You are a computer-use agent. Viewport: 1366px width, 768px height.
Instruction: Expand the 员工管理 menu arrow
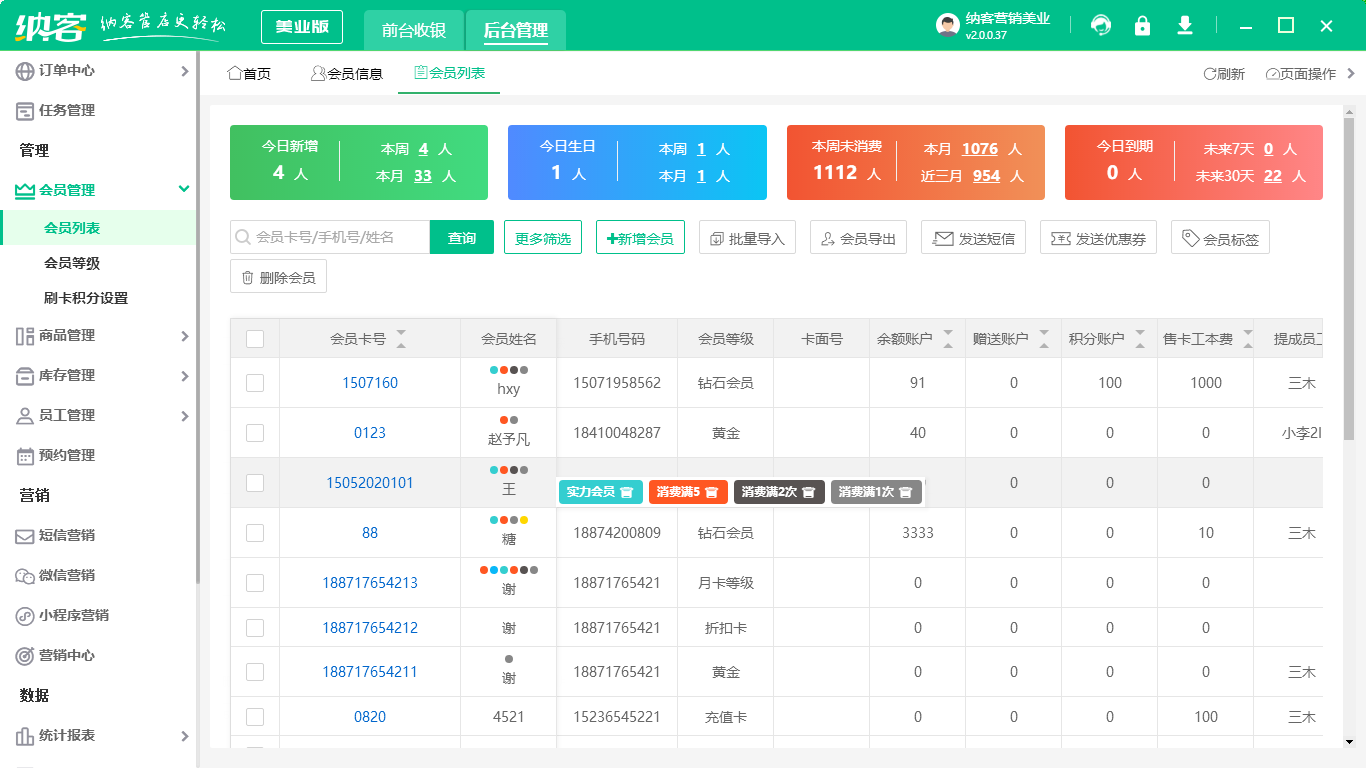pyautogui.click(x=184, y=416)
